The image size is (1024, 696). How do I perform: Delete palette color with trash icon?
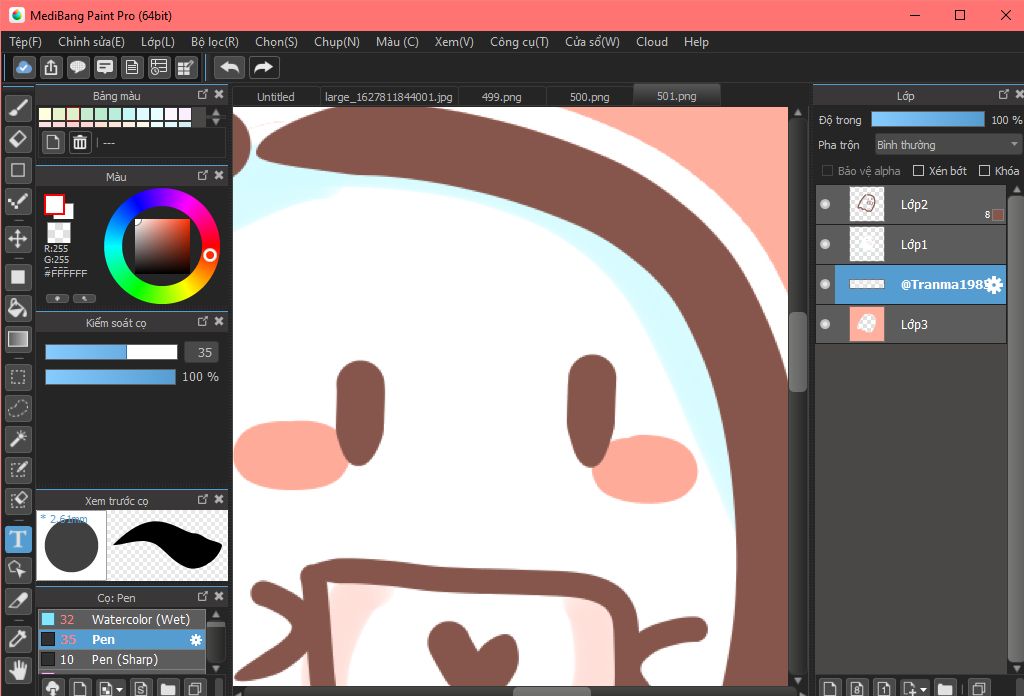coord(80,142)
